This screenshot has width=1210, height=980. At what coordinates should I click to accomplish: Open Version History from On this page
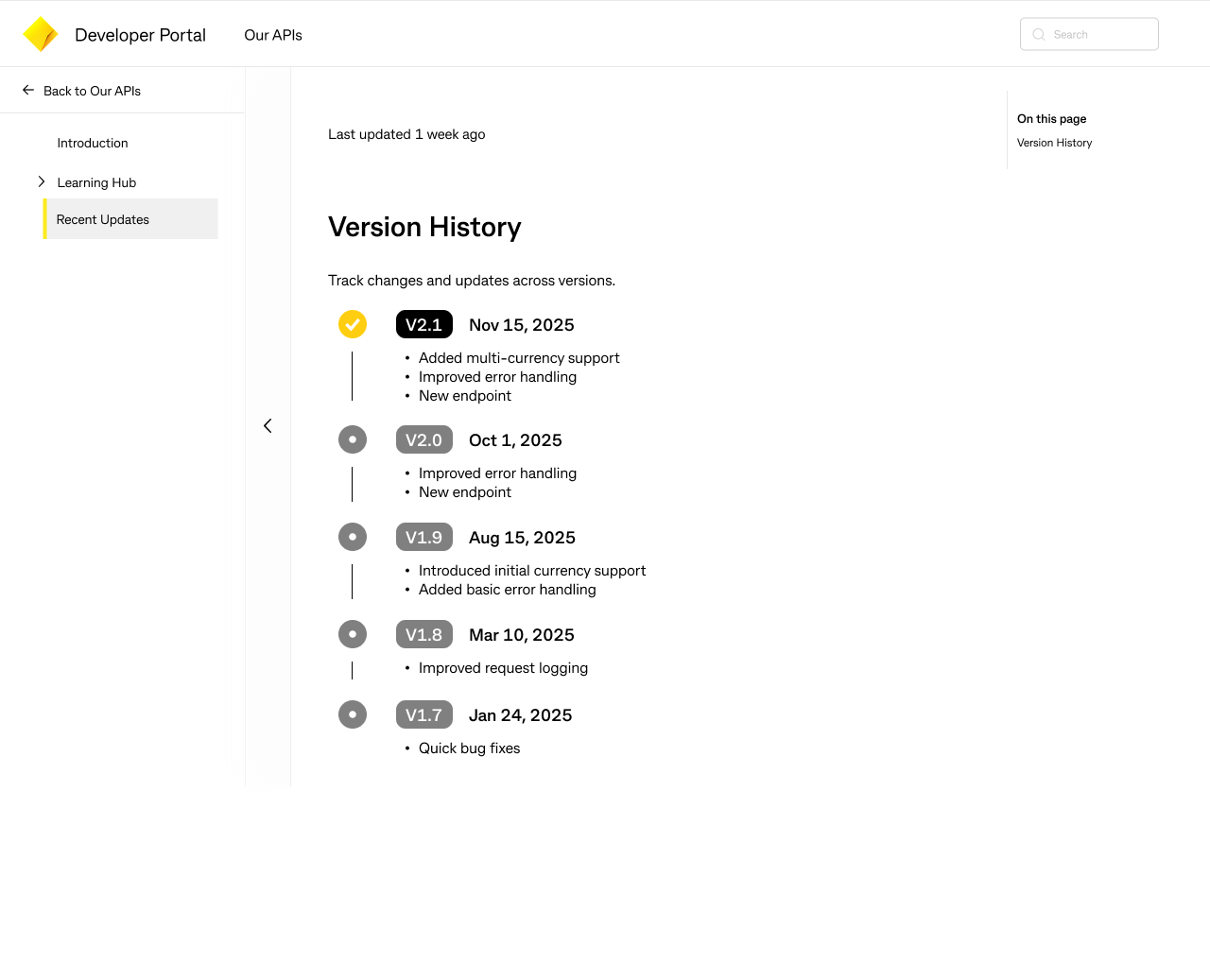point(1054,143)
